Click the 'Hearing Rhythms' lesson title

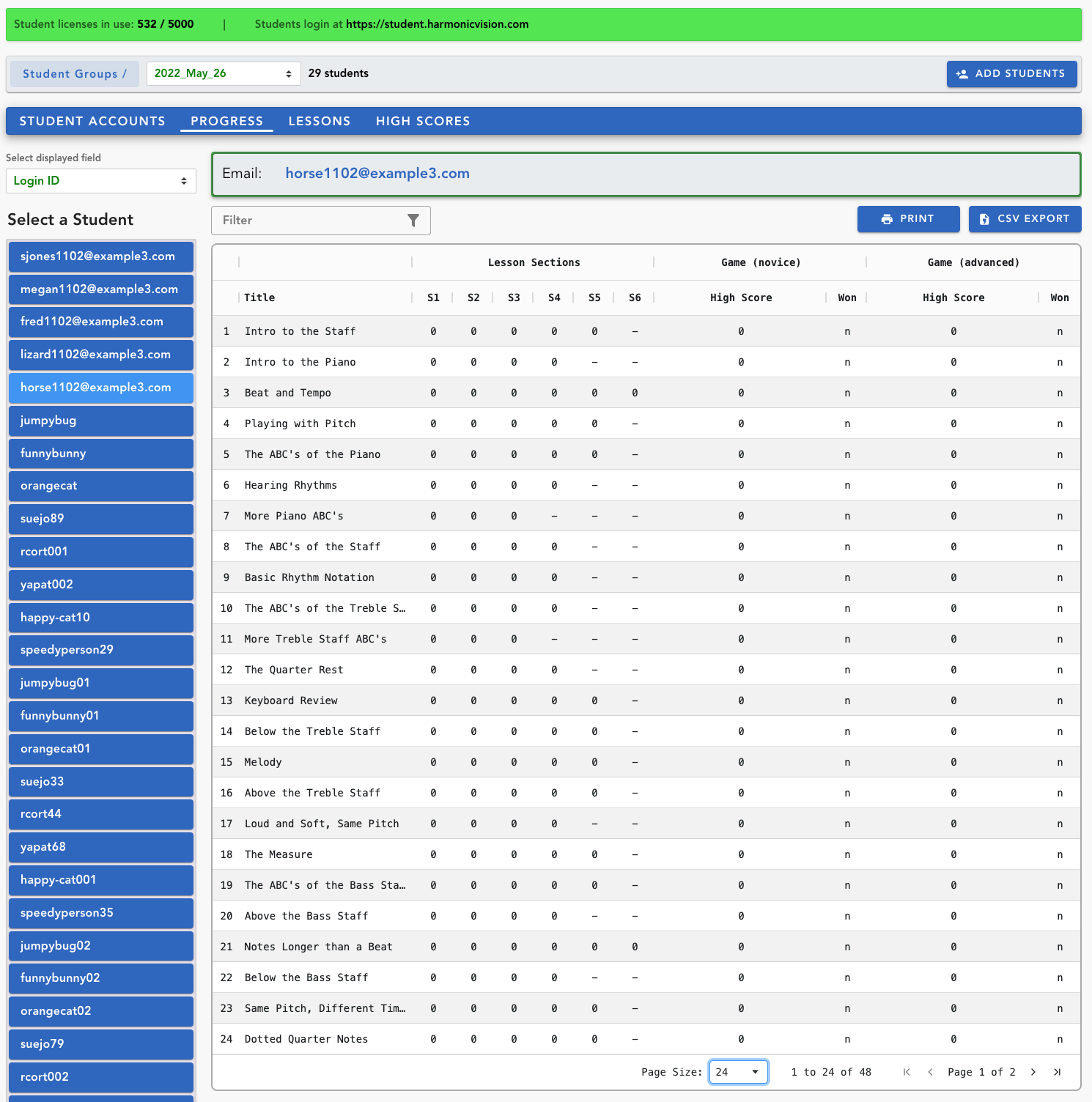click(x=291, y=485)
